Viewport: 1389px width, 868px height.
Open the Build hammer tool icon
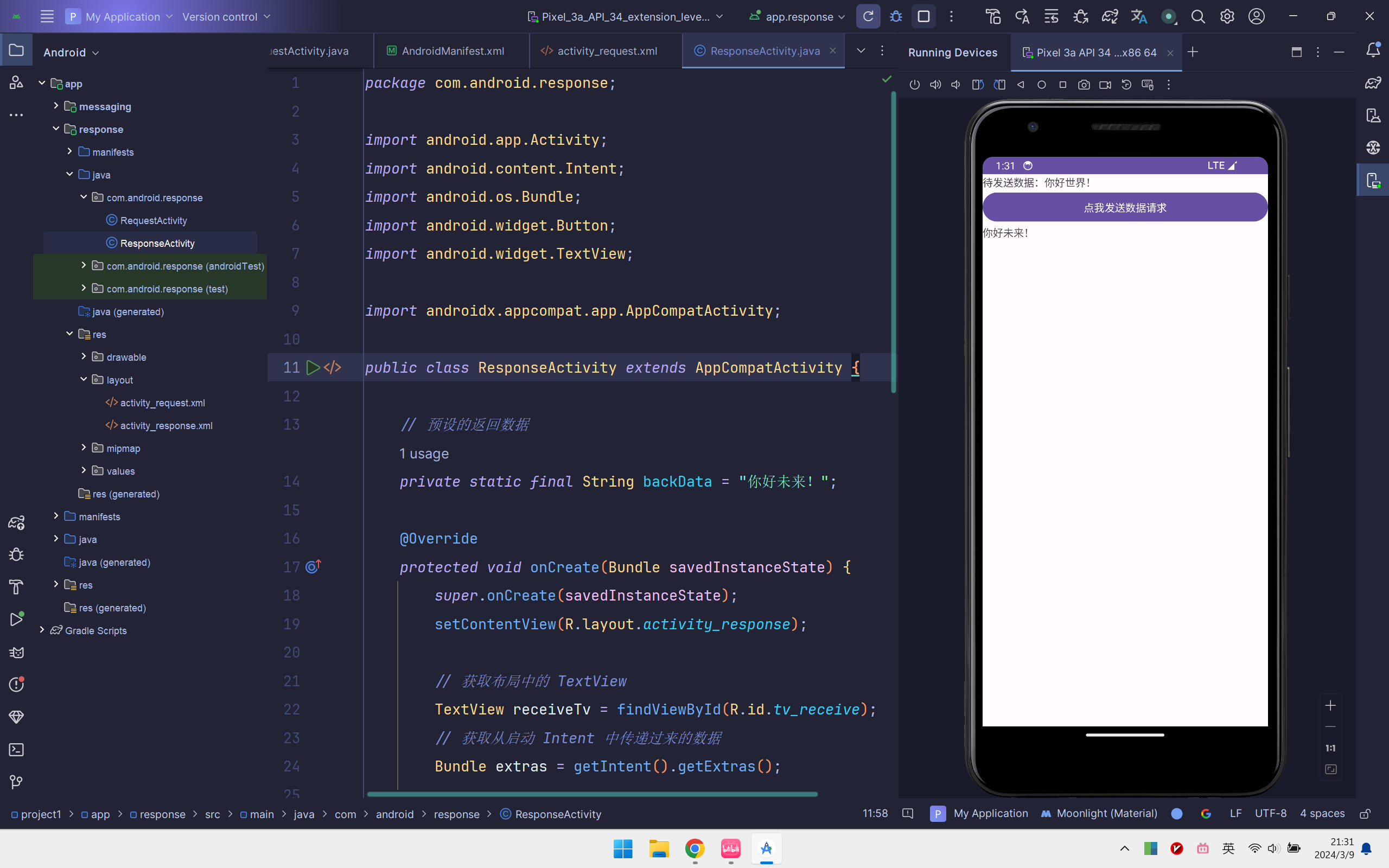(993, 17)
